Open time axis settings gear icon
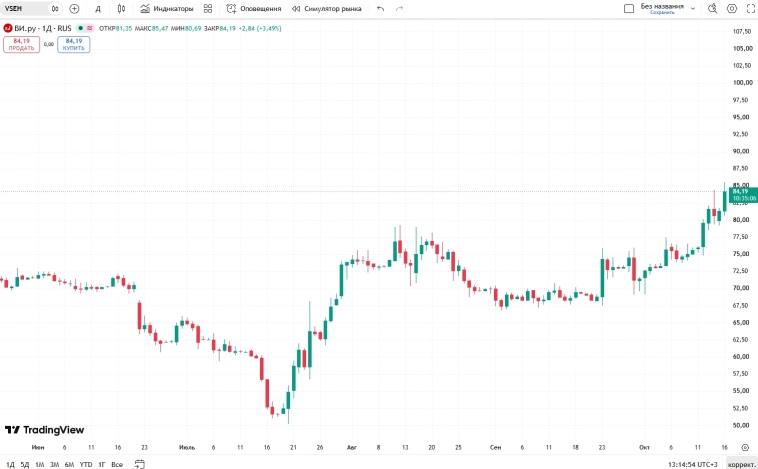The height and width of the screenshot is (469, 758). (745, 447)
